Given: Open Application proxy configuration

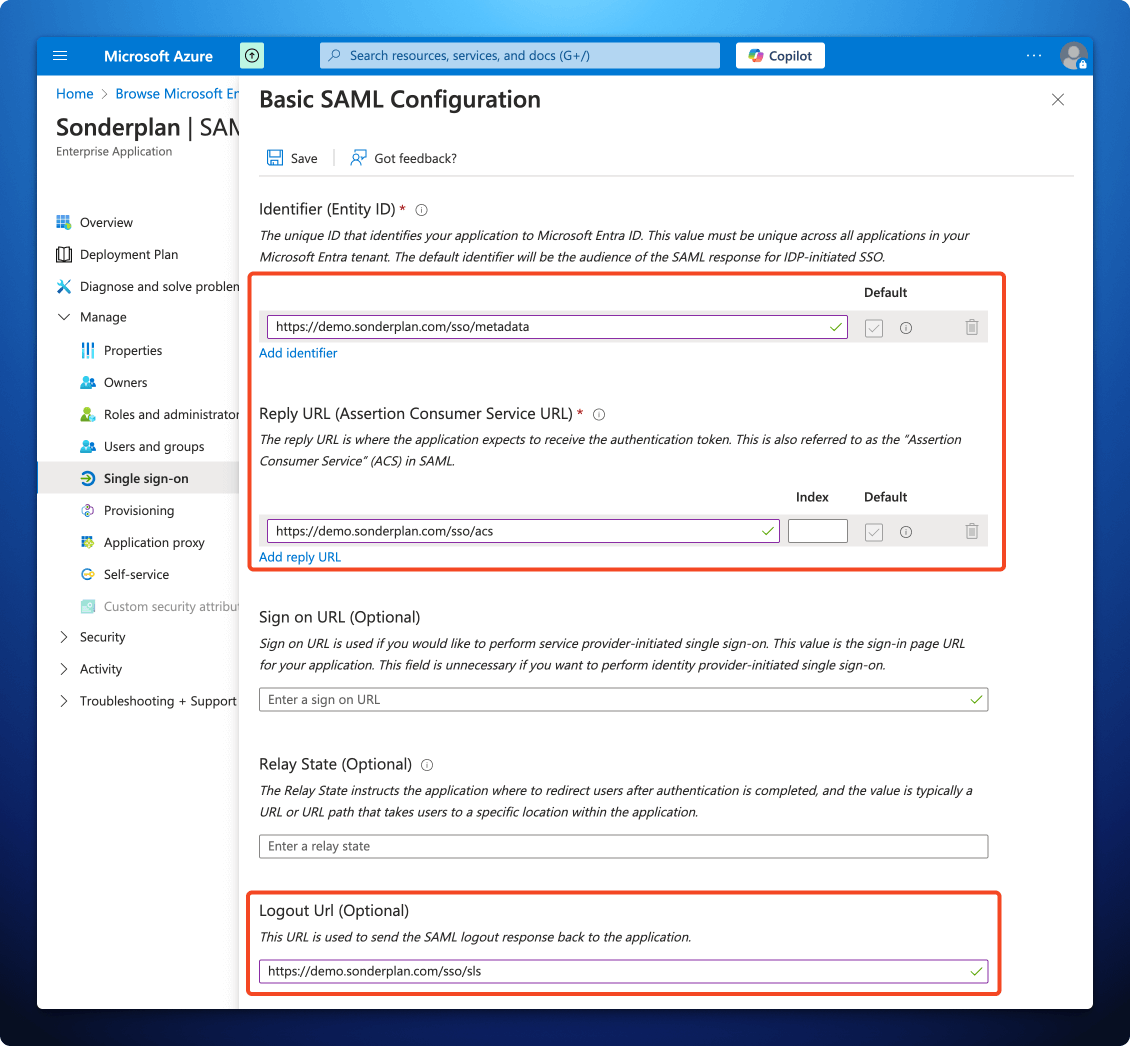Looking at the screenshot, I should pyautogui.click(x=149, y=542).
